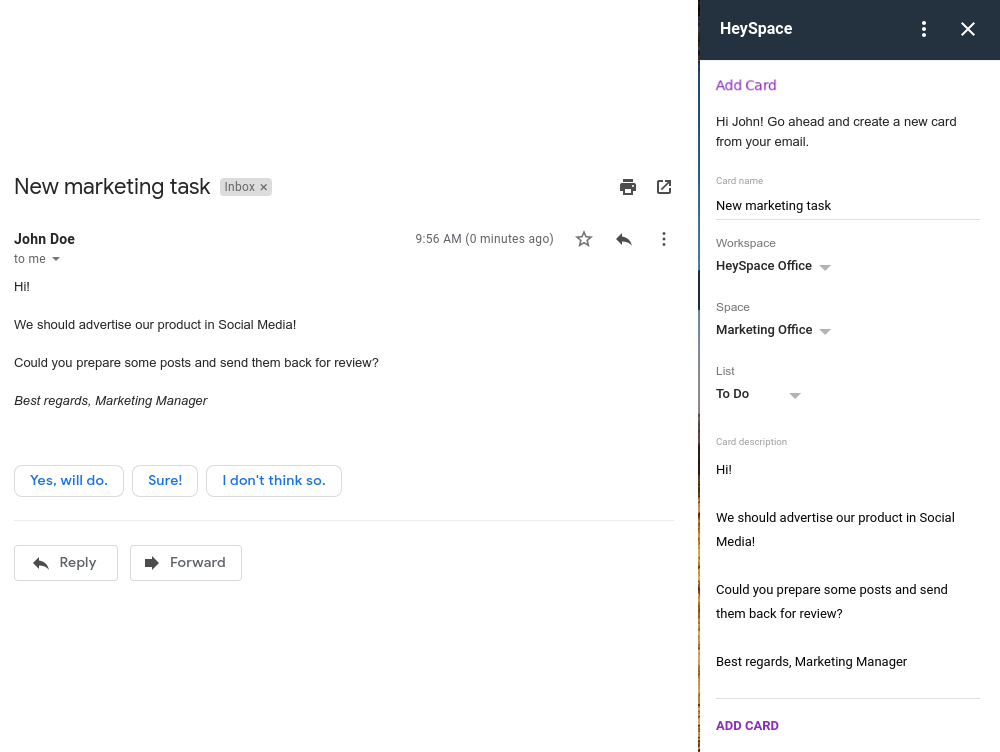The width and height of the screenshot is (1000, 752).
Task: Click the Add Card heading link
Action: click(x=746, y=85)
